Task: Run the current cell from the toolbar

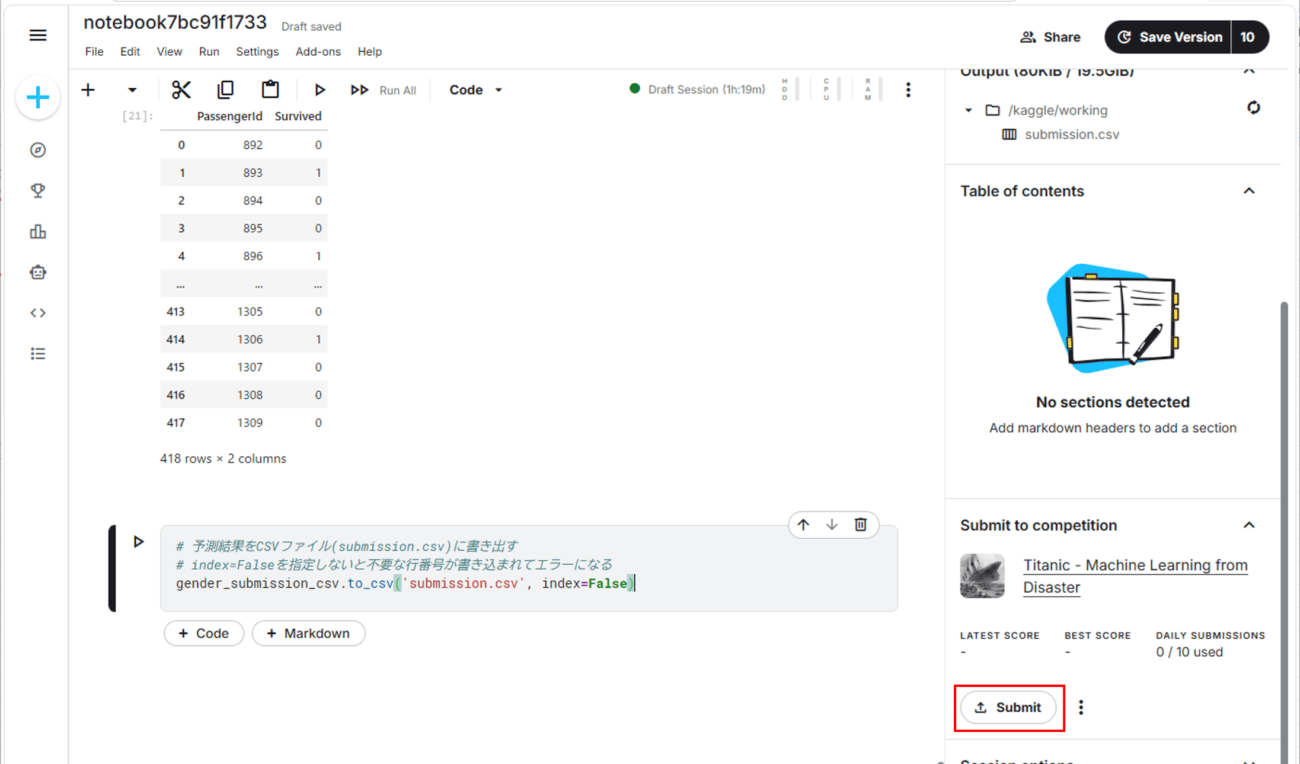Action: click(x=319, y=90)
